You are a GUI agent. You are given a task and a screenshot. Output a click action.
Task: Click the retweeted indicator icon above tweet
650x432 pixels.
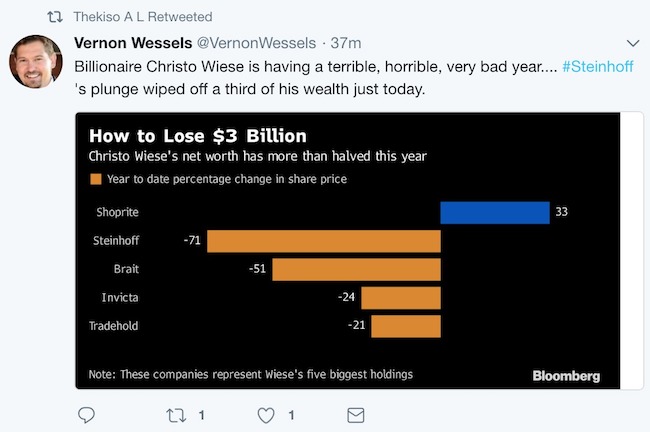[55, 17]
